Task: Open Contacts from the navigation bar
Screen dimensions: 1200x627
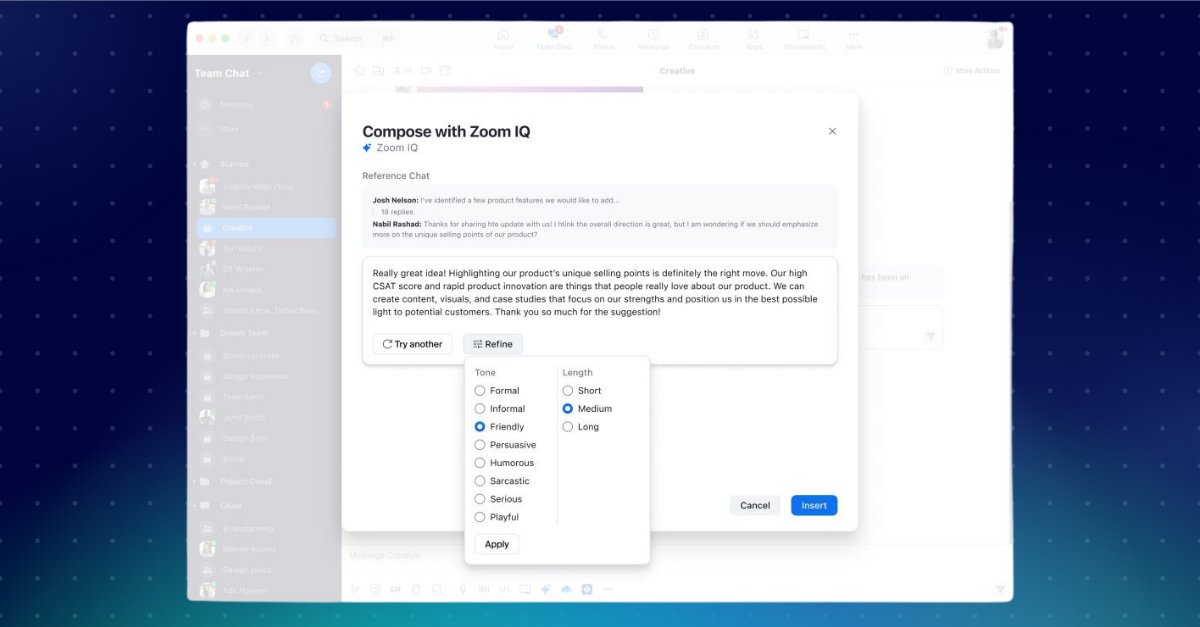Action: tap(703, 38)
